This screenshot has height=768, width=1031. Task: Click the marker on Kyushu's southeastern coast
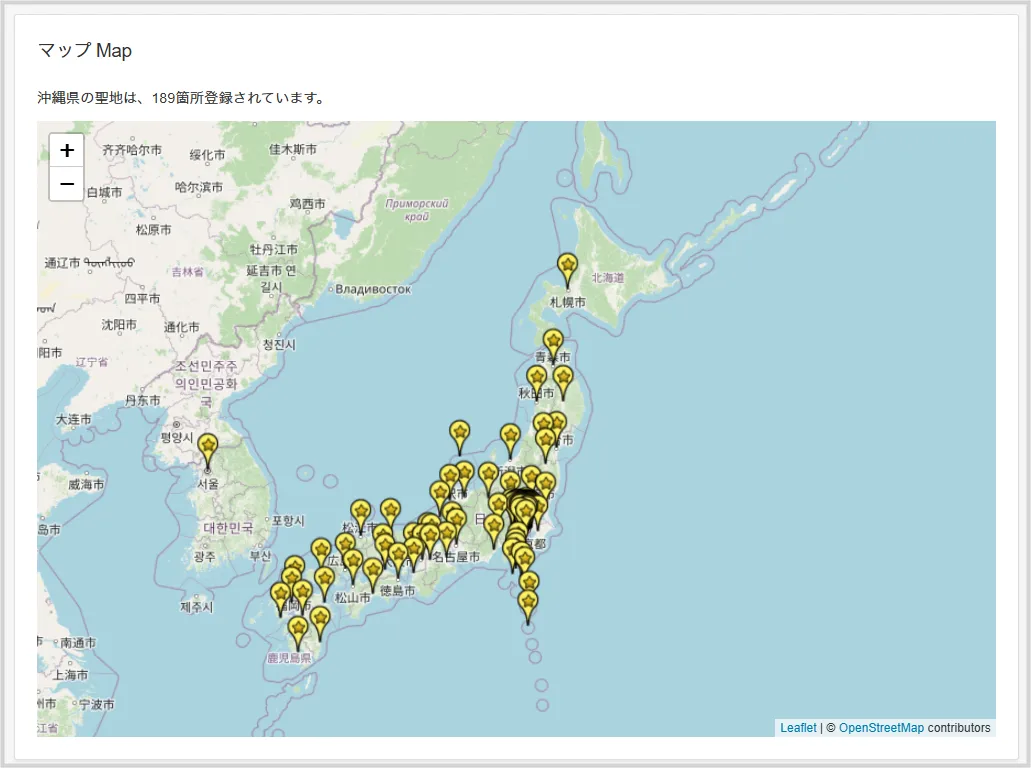(320, 620)
